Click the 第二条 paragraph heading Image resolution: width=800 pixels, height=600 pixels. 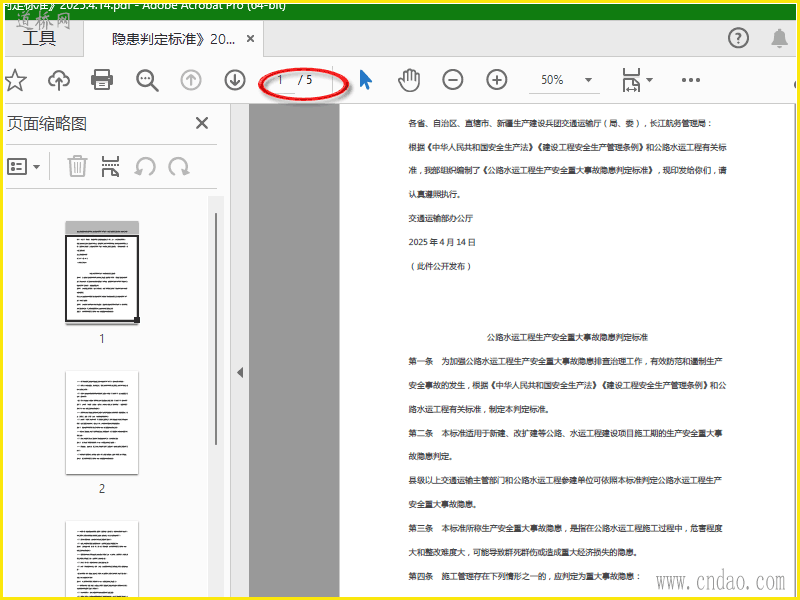[420, 433]
